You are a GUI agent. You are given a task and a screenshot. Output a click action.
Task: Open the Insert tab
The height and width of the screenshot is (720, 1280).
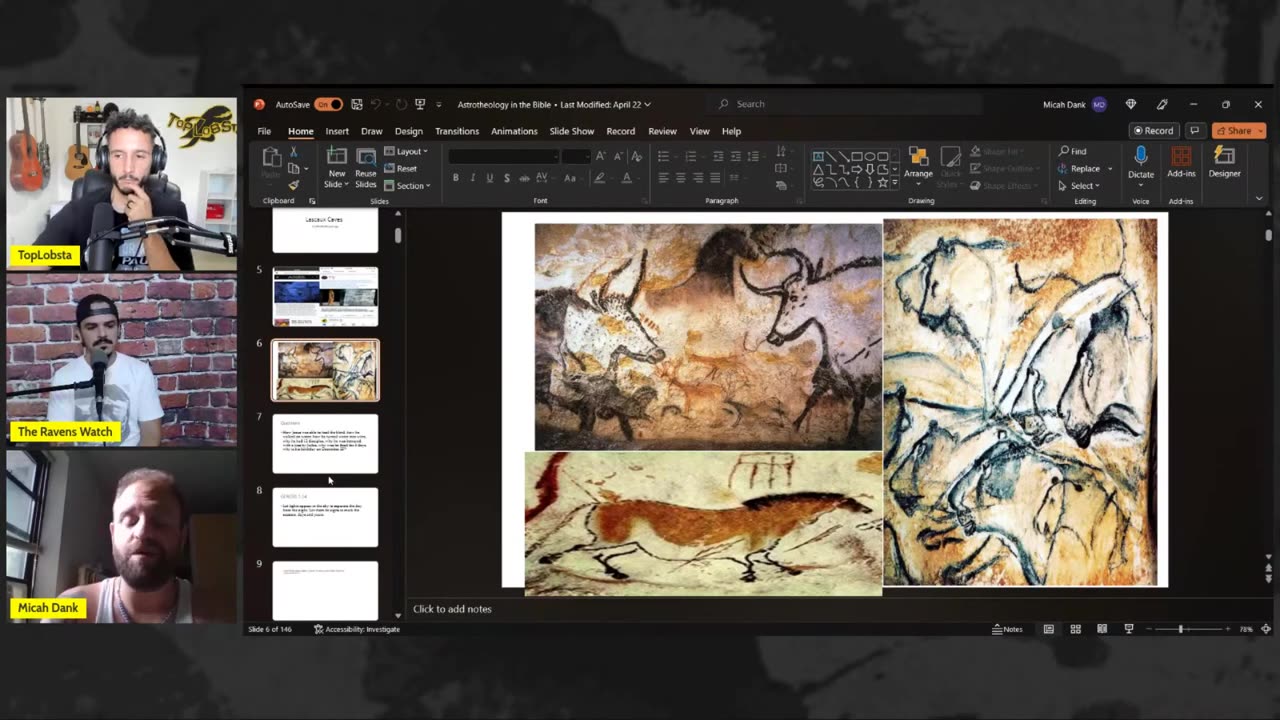tap(337, 131)
